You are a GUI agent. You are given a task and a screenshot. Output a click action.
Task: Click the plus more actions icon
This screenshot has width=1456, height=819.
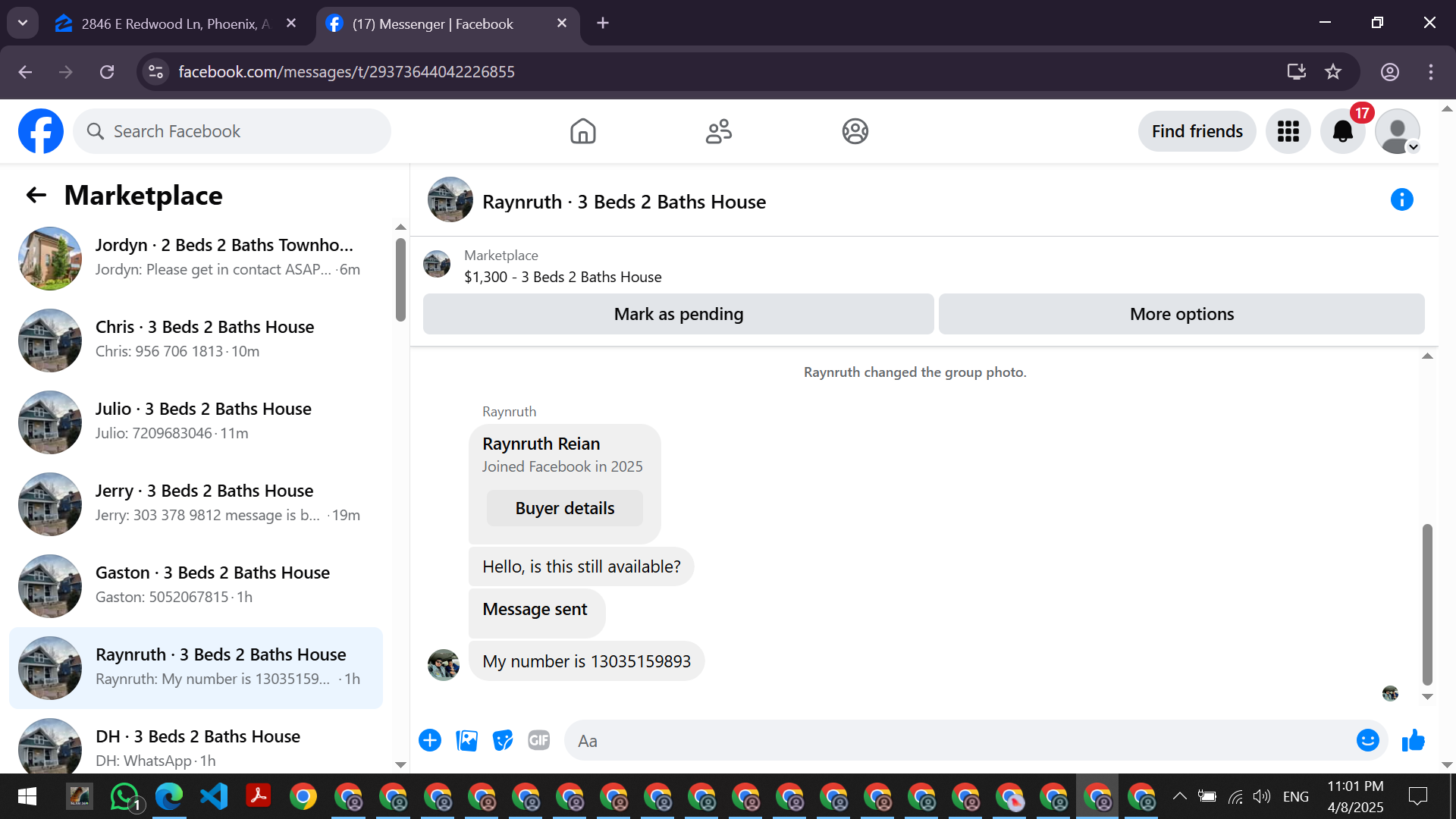point(430,740)
